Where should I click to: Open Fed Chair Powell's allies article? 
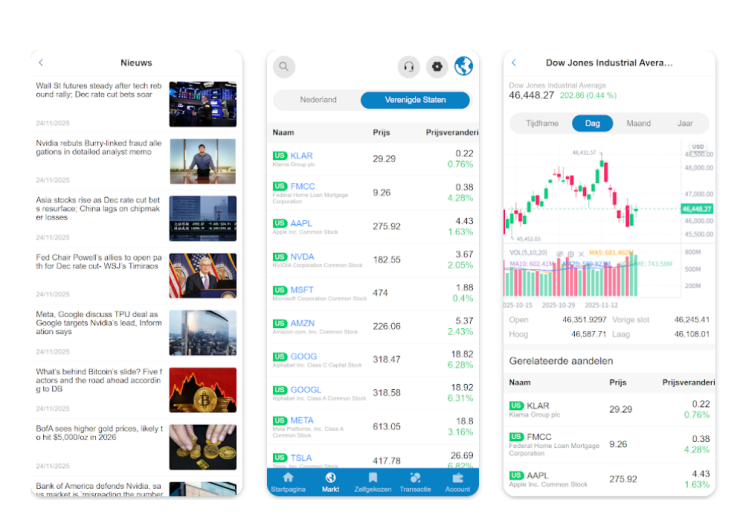136,275
